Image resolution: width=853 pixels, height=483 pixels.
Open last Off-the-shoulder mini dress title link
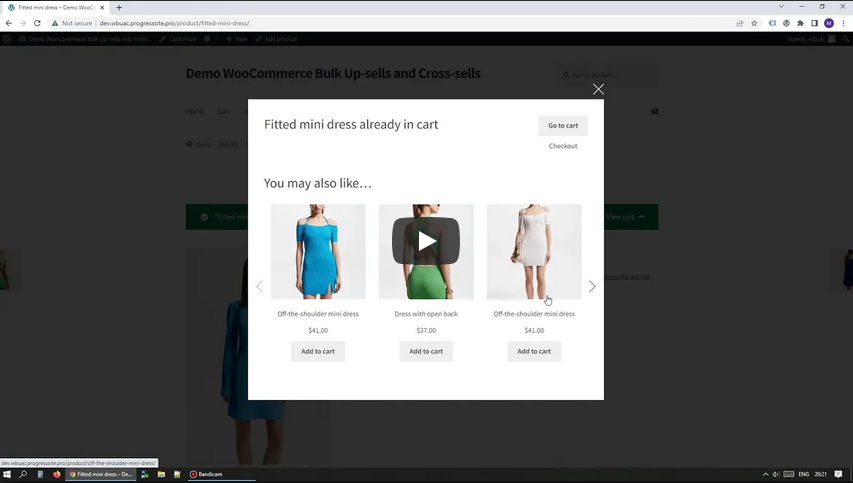tap(534, 314)
